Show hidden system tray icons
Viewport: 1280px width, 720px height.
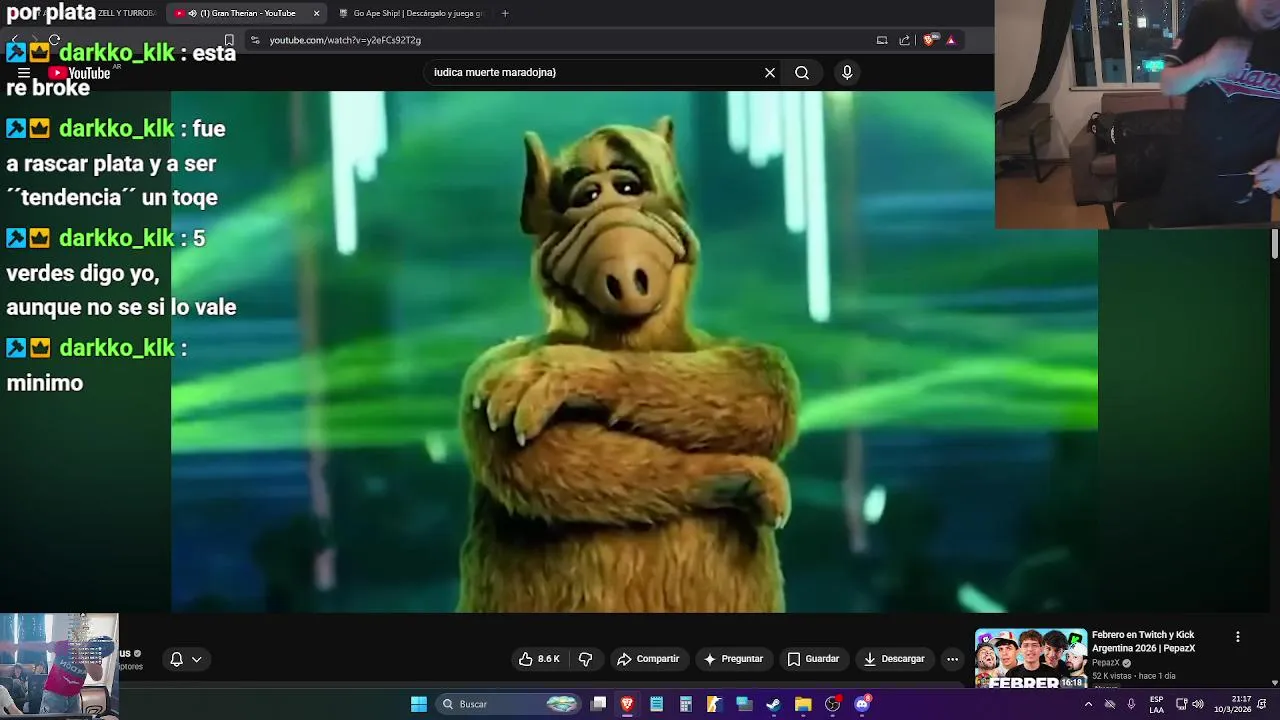click(x=1088, y=704)
